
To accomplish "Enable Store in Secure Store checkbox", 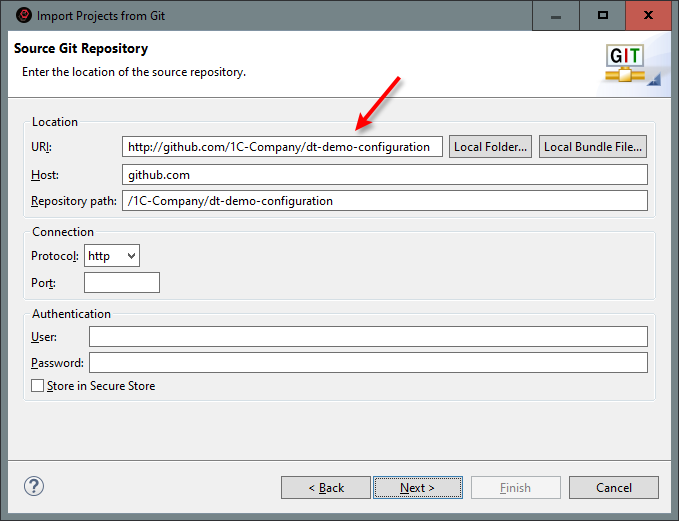I will pyautogui.click(x=38, y=386).
